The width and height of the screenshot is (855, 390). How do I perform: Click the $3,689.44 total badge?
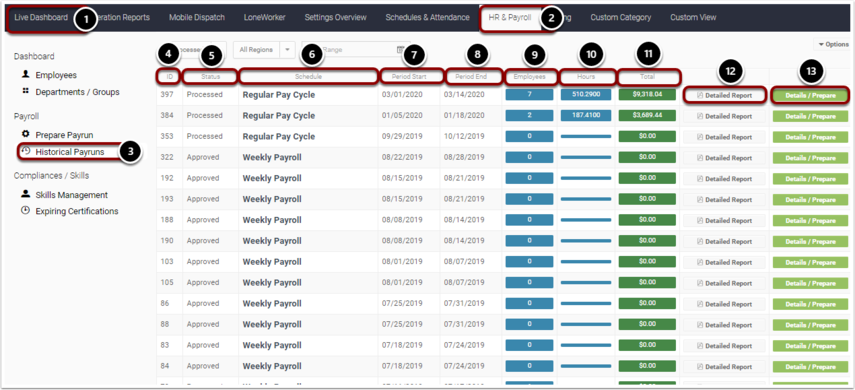[647, 115]
